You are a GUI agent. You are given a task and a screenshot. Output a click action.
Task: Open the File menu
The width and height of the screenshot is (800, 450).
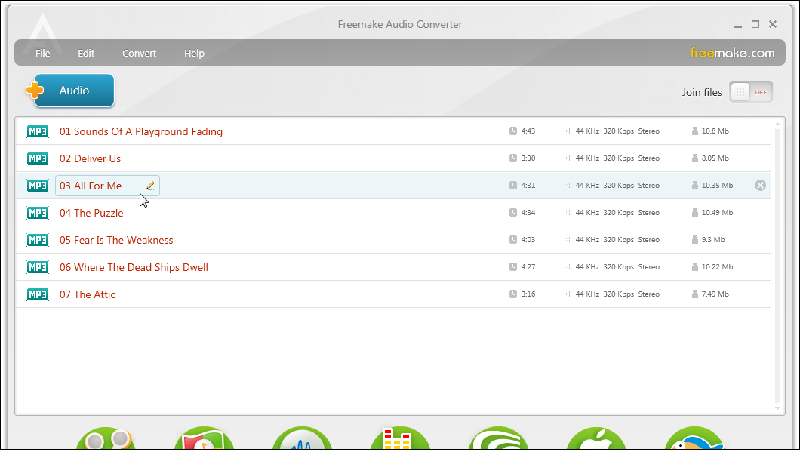(x=42, y=53)
